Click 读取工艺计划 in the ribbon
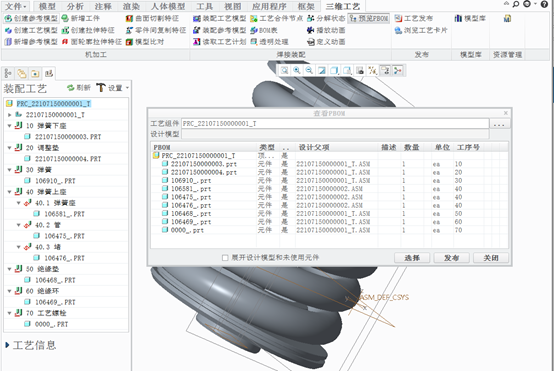Image resolution: width=554 pixels, height=371 pixels. pos(219,42)
